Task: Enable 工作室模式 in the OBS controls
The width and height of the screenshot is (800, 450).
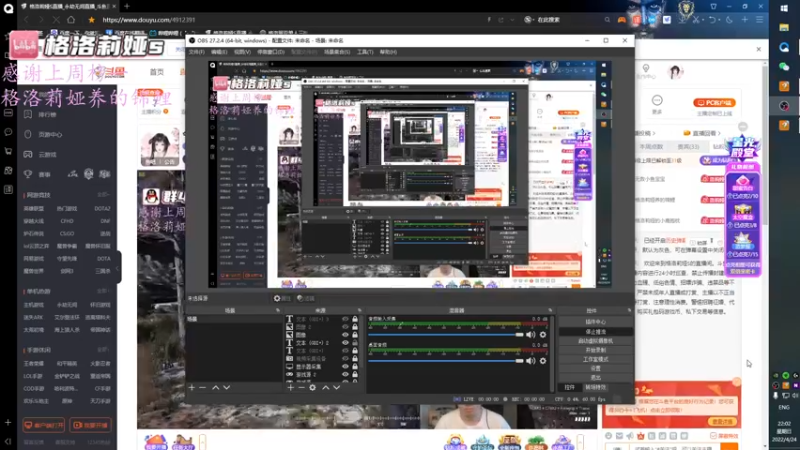Action: coord(595,359)
